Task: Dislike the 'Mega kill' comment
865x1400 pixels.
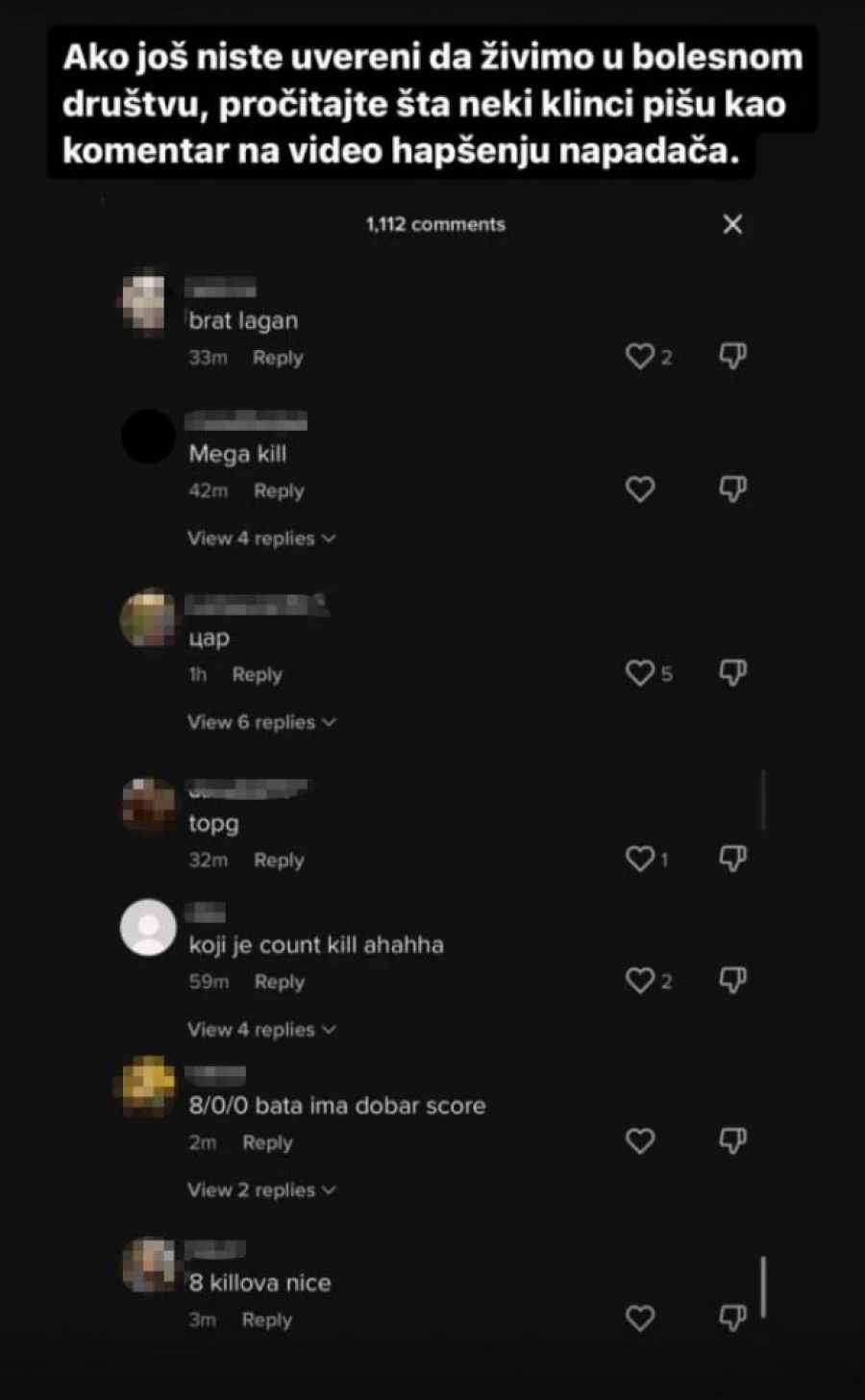Action: click(x=733, y=489)
